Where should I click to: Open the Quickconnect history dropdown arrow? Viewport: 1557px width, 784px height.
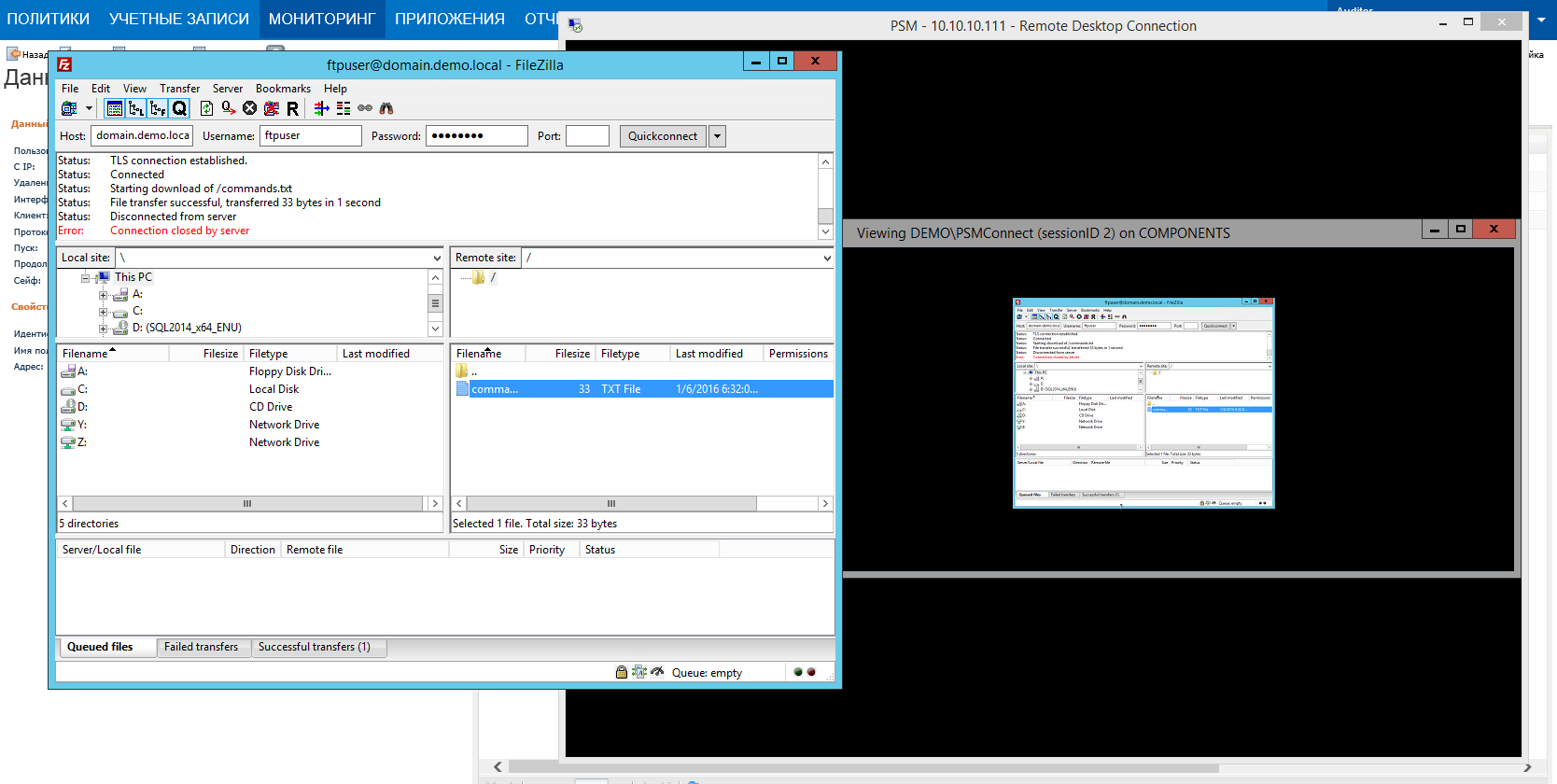(x=717, y=136)
